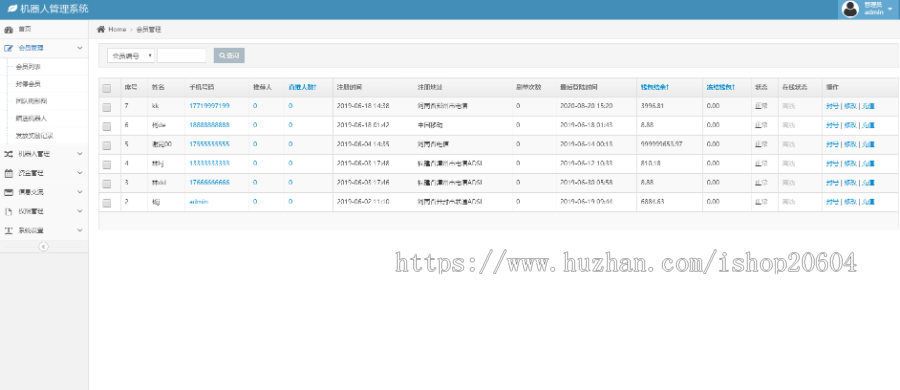Click the admin user avatar
This screenshot has height=390, width=900.
pyautogui.click(x=850, y=9)
